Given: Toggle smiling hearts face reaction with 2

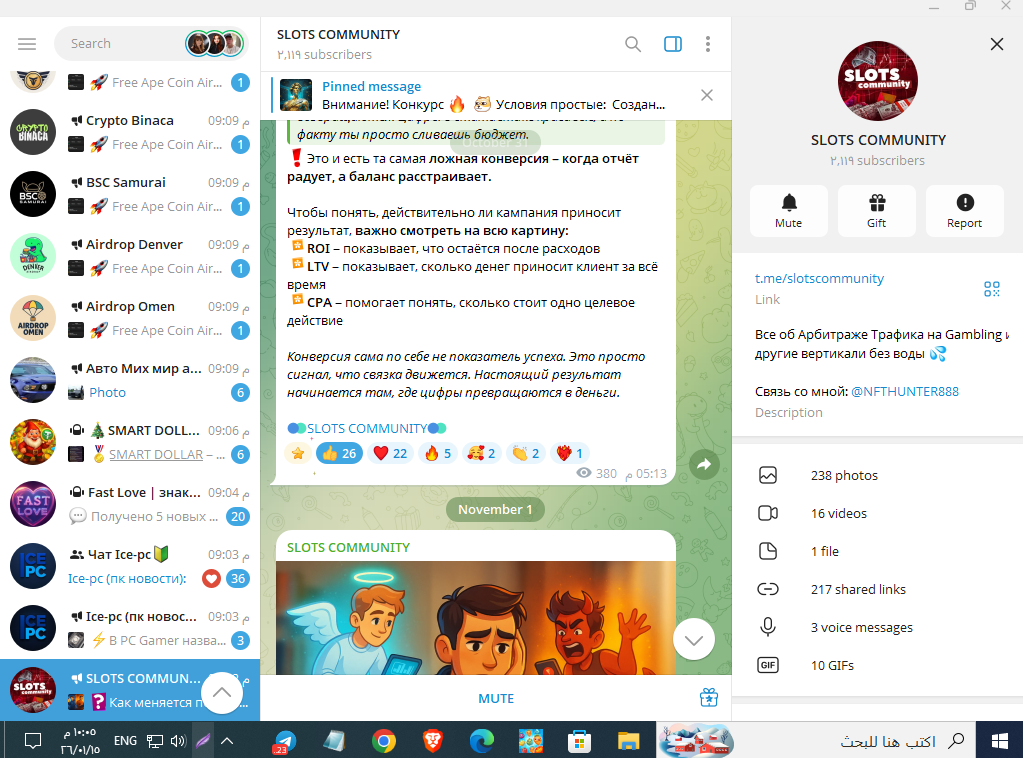Looking at the screenshot, I should pos(481,453).
